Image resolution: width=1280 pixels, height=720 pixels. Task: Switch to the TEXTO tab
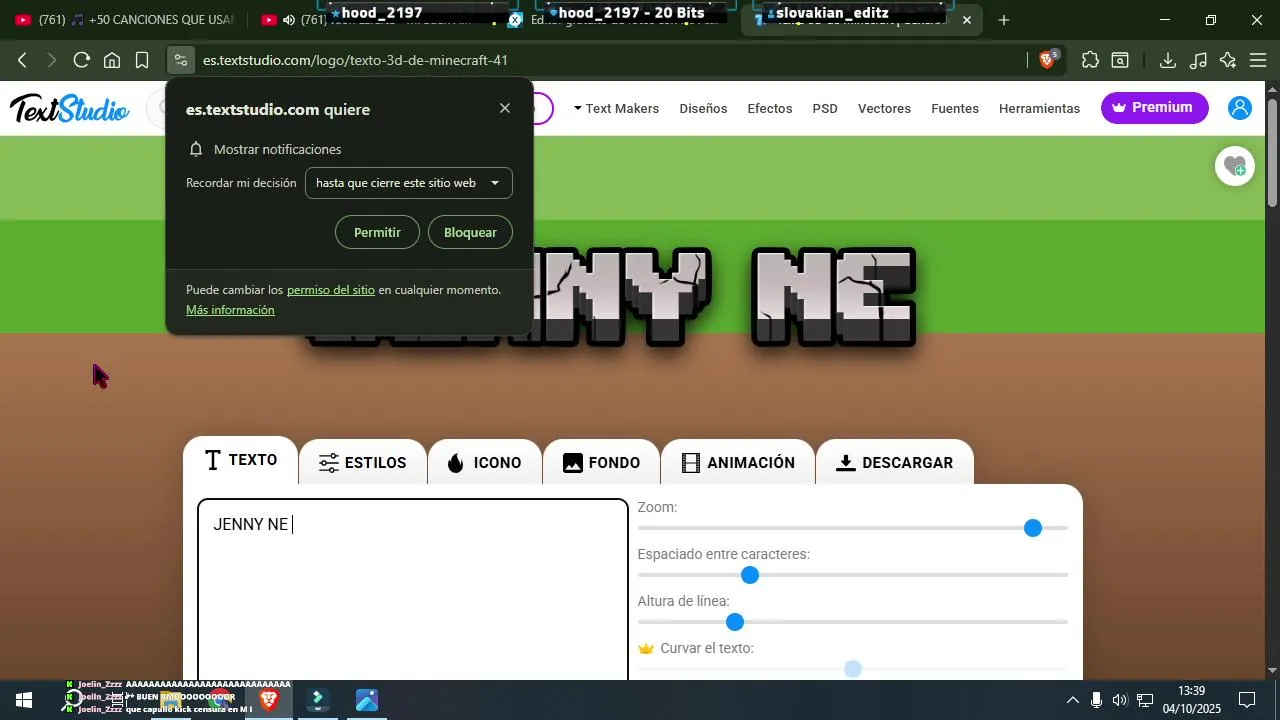pos(240,460)
